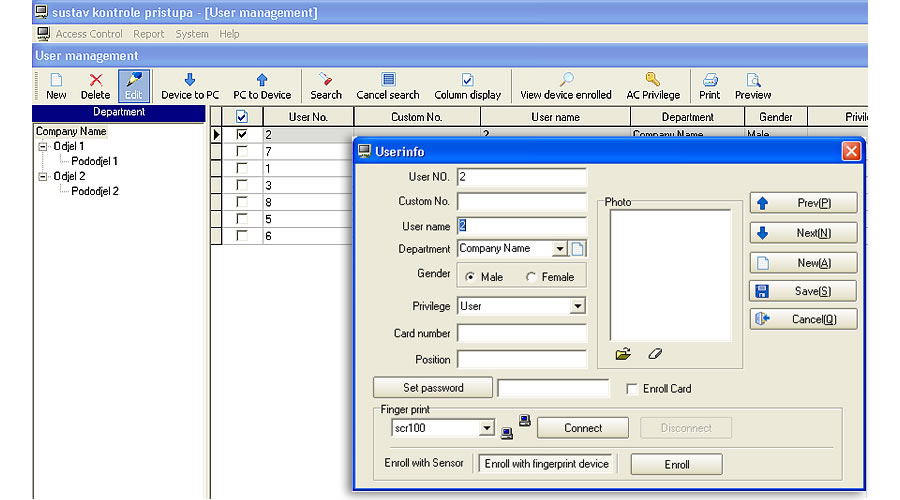Select the Female gender radio button
The height and width of the screenshot is (500, 900).
click(531, 277)
